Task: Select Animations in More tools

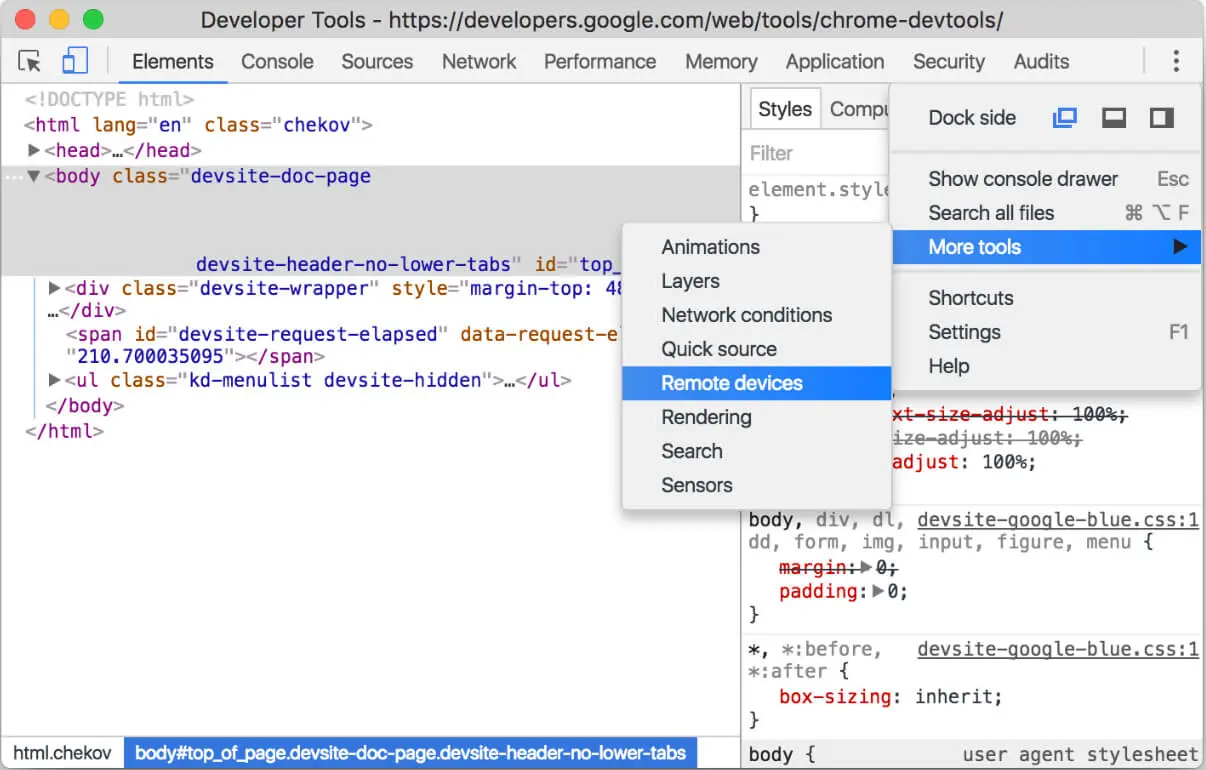Action: tap(756, 247)
